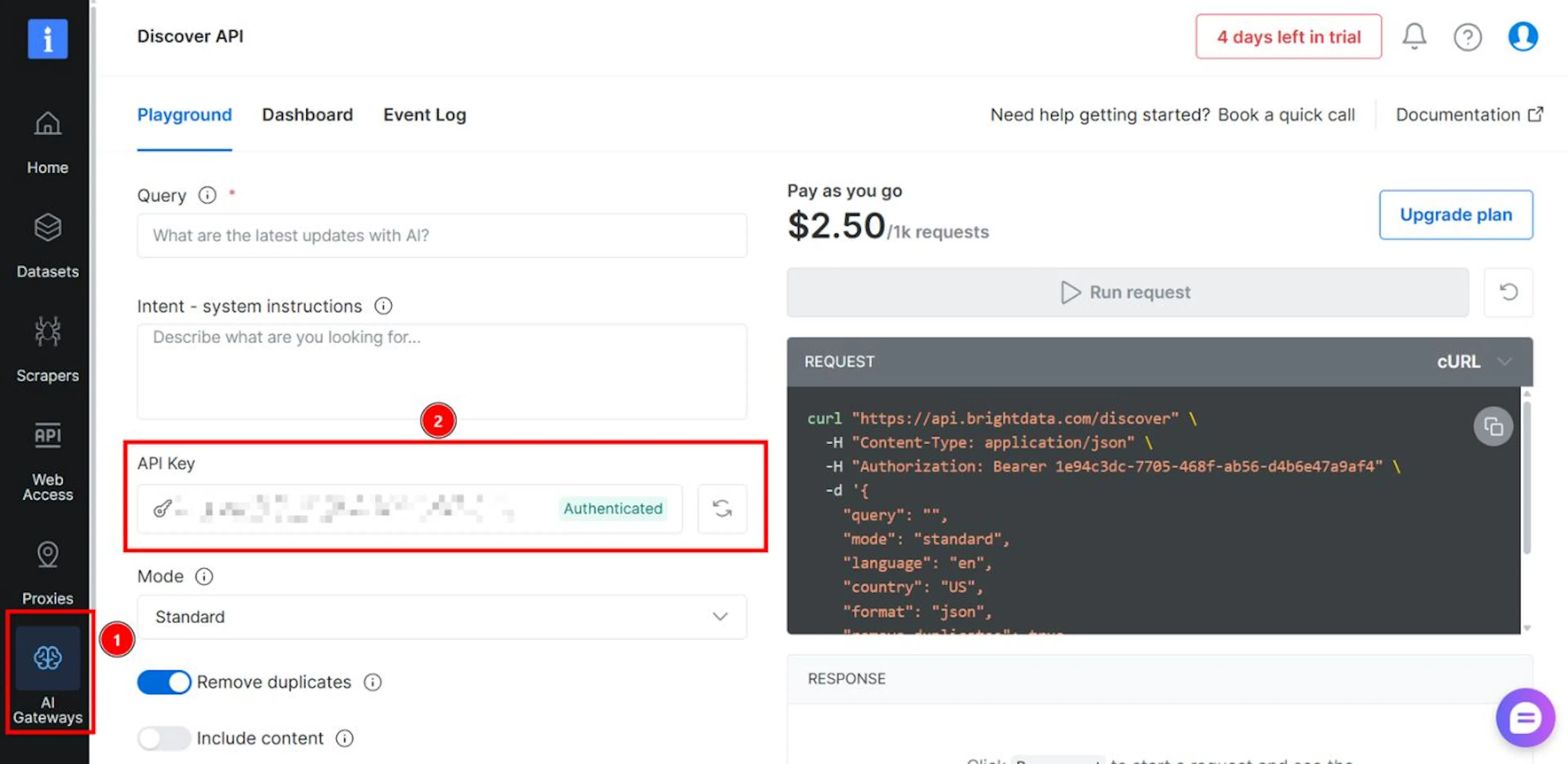Click the Authenticated status badge
This screenshot has height=764, width=1568.
tap(612, 508)
